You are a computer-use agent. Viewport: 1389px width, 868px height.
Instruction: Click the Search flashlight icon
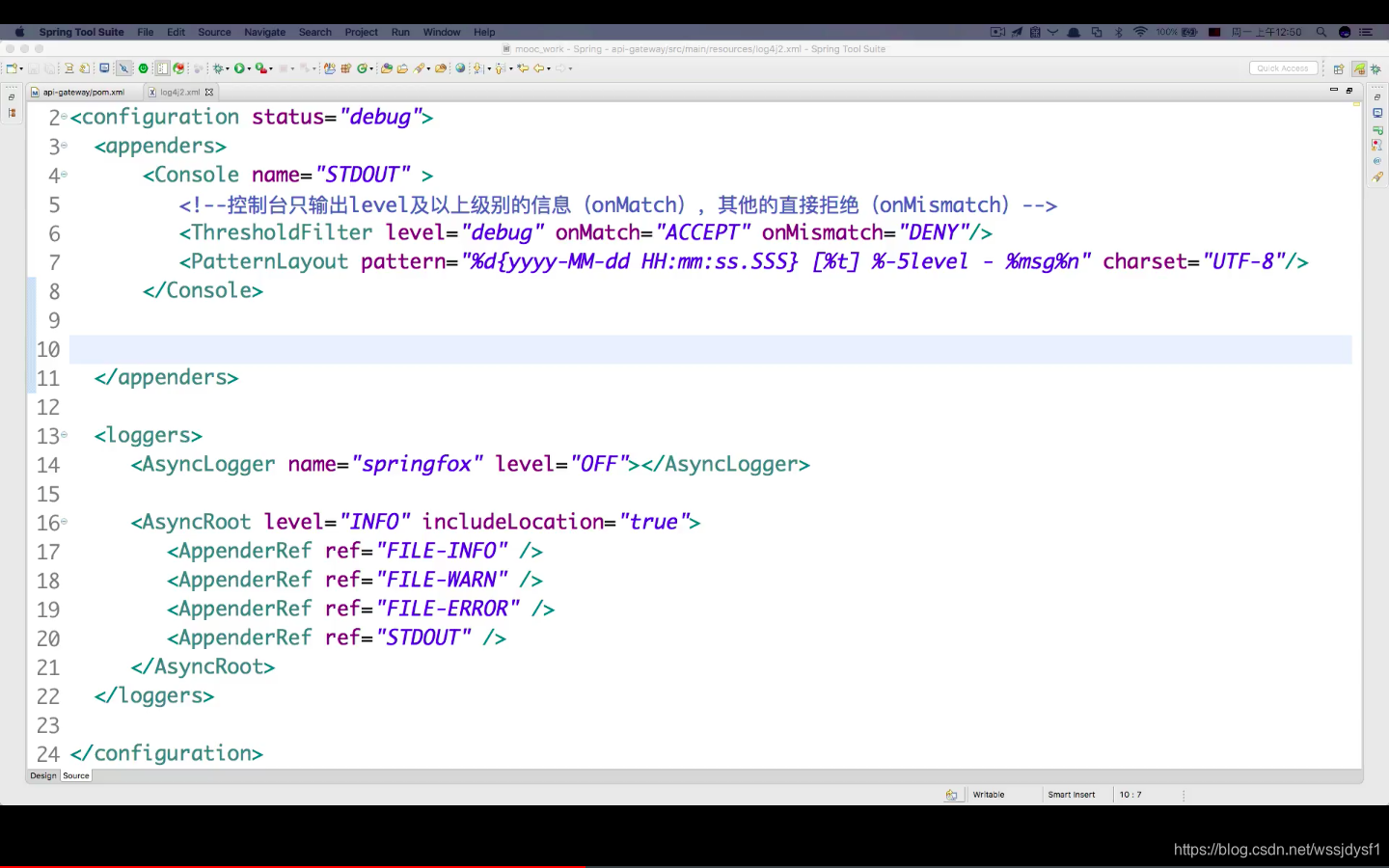click(419, 68)
